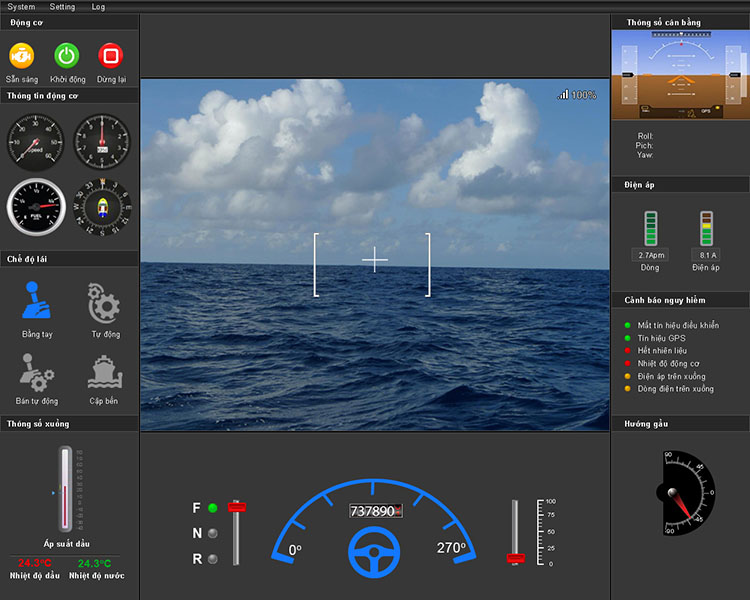Click the Hướng gầu direction dial
Screen dimensions: 750x600
tap(685, 492)
